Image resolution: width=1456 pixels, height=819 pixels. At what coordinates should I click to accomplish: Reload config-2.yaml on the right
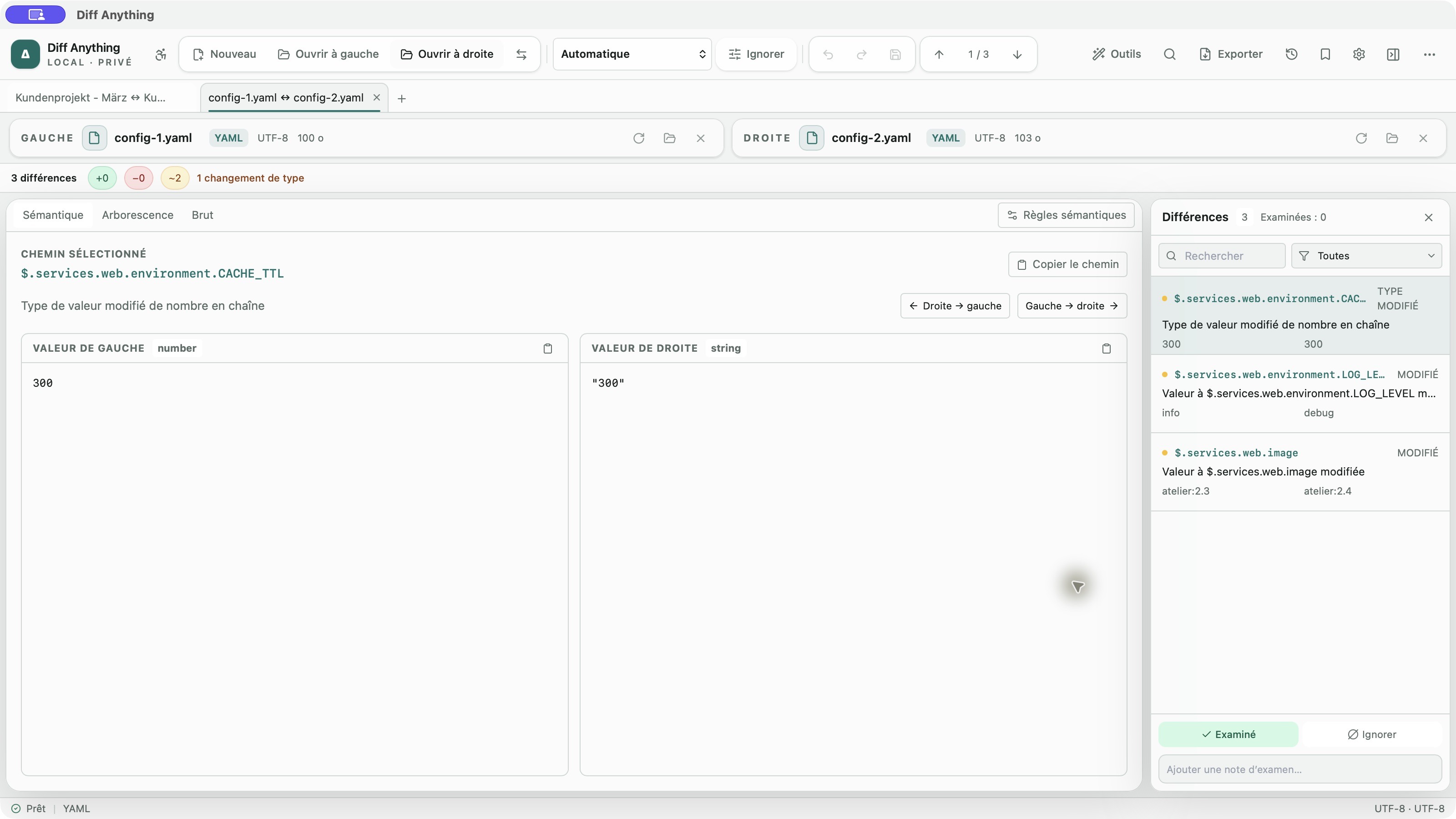[1361, 138]
